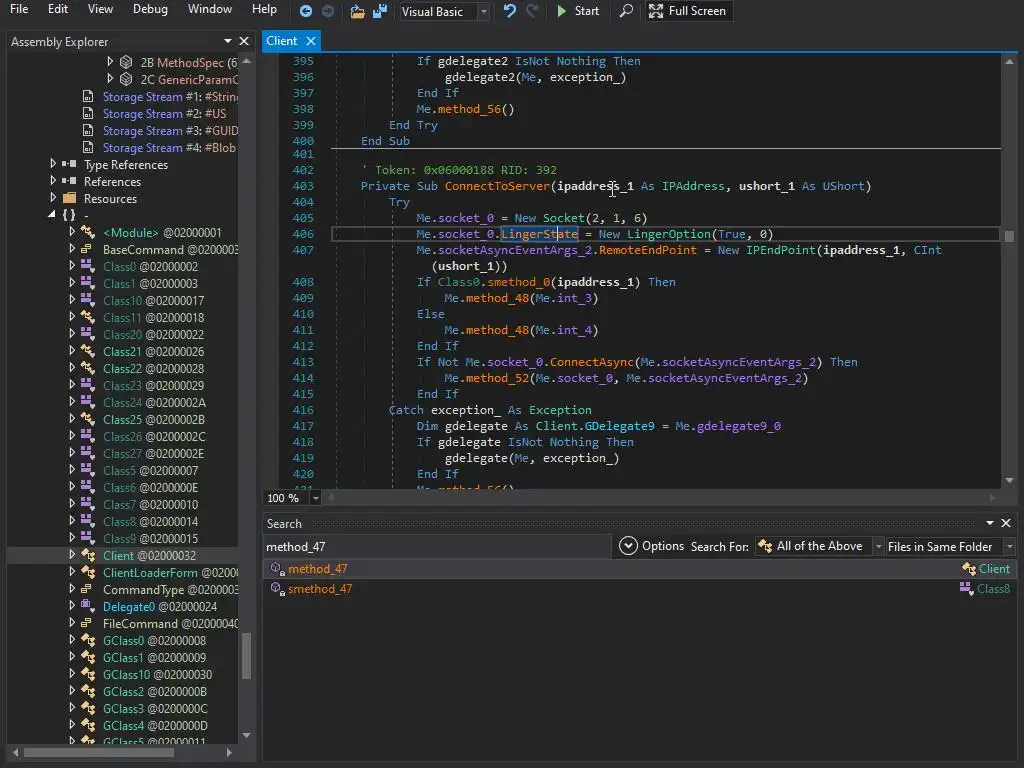Open the Debug menu
1024x768 pixels.
[150, 9]
